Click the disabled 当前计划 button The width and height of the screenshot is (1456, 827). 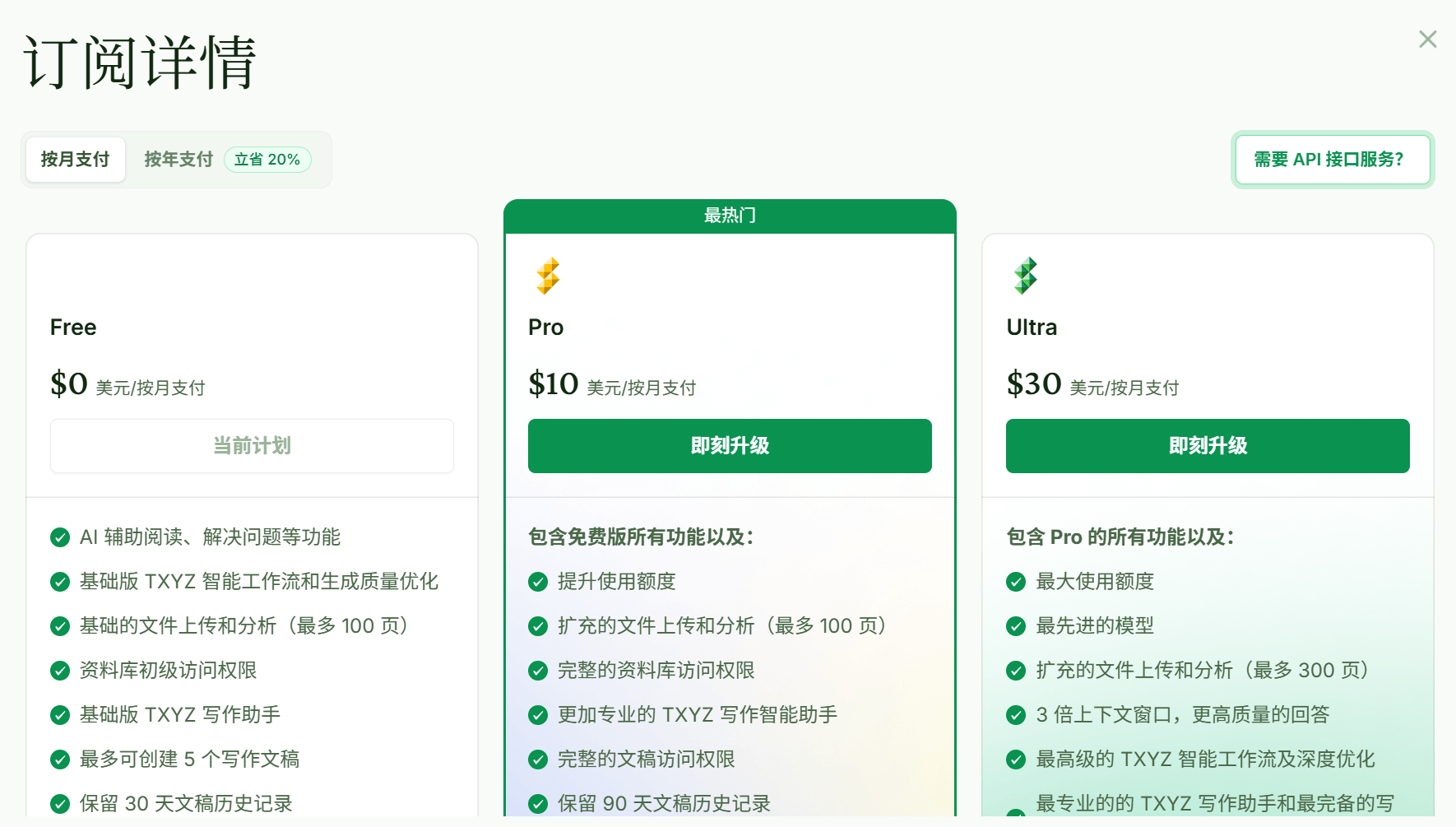(252, 446)
